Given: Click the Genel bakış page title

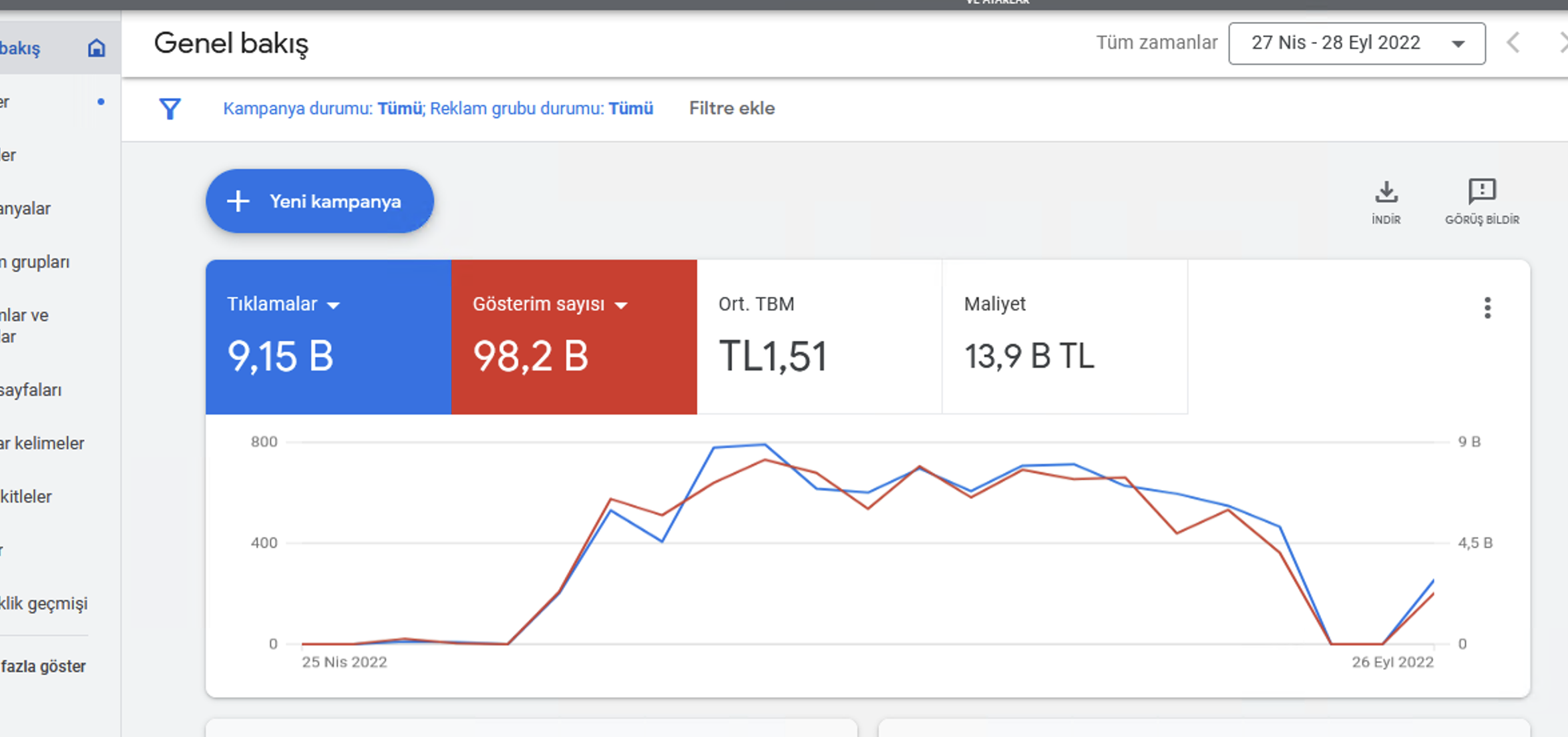Looking at the screenshot, I should 231,43.
